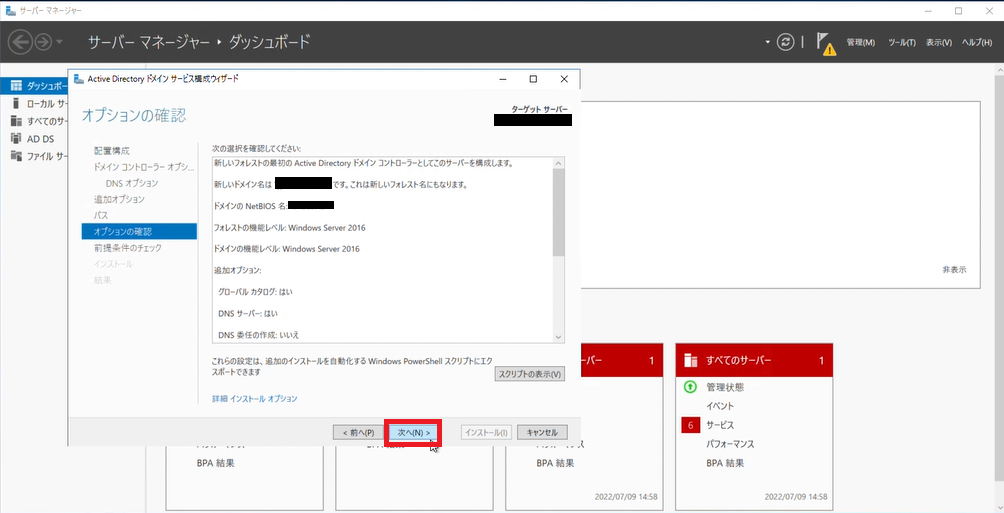1004x513 pixels.
Task: Go to パス wizard step
Action: point(101,215)
